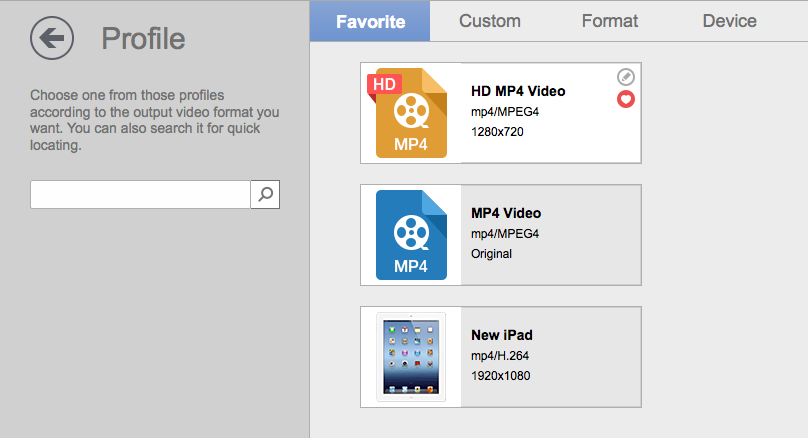
Task: Focus the profile search text field
Action: click(140, 194)
